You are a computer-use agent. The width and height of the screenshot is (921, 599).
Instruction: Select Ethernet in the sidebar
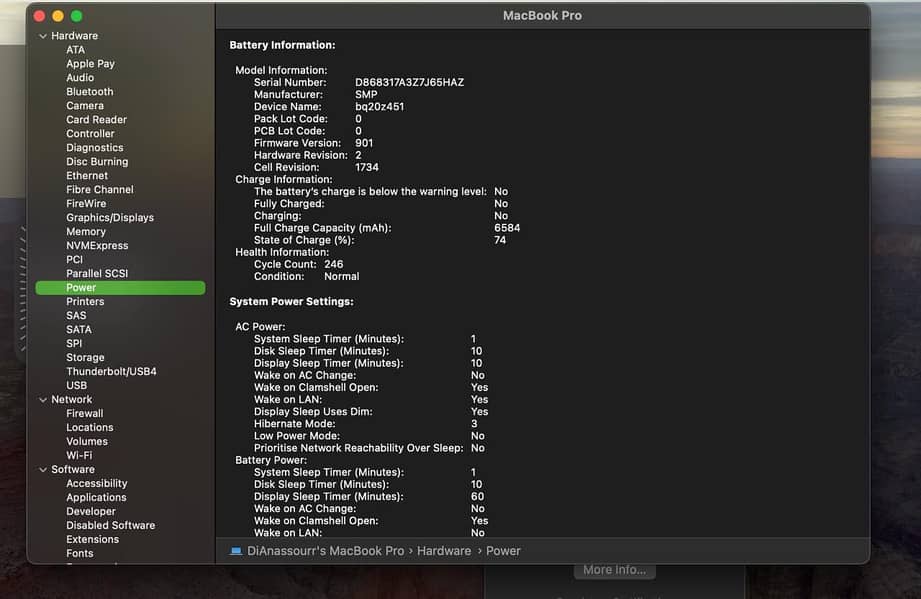click(87, 176)
